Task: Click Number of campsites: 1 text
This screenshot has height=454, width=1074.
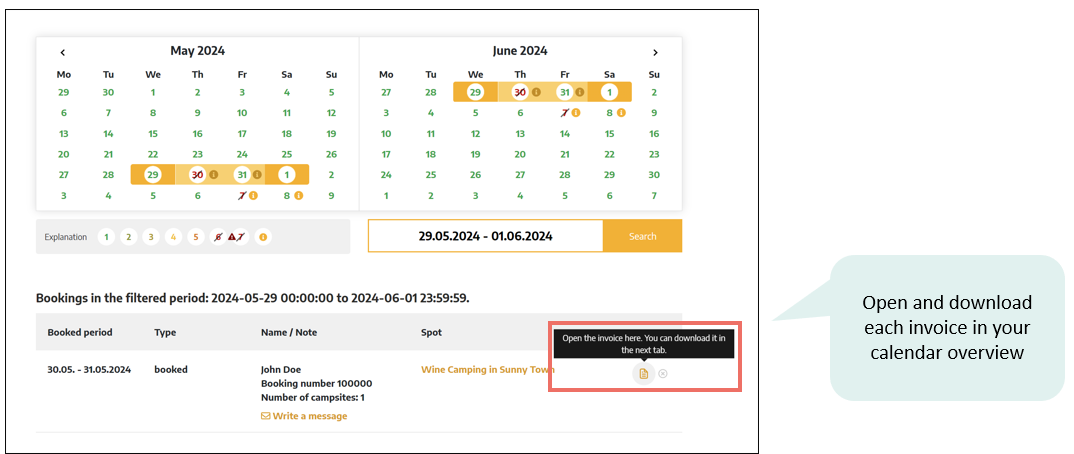Action: [x=314, y=397]
